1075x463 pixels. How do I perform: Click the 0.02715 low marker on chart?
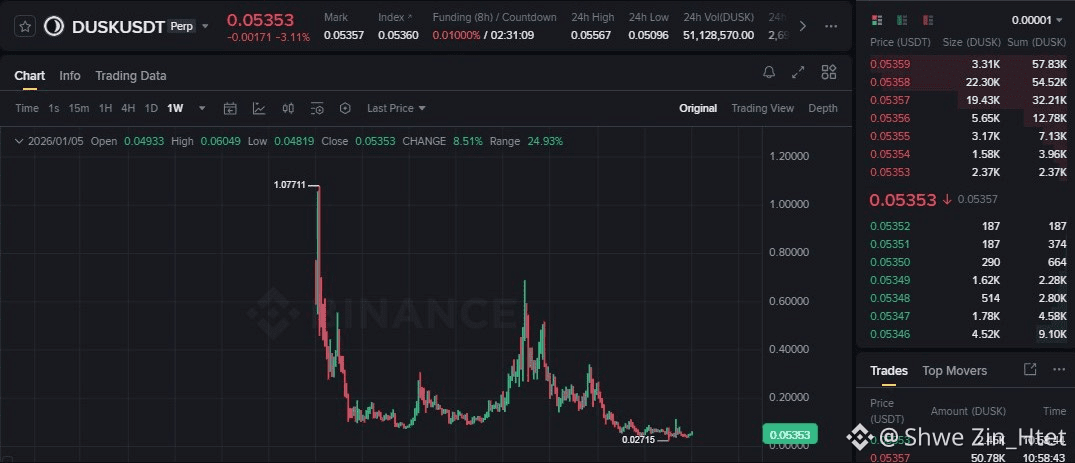[638, 440]
